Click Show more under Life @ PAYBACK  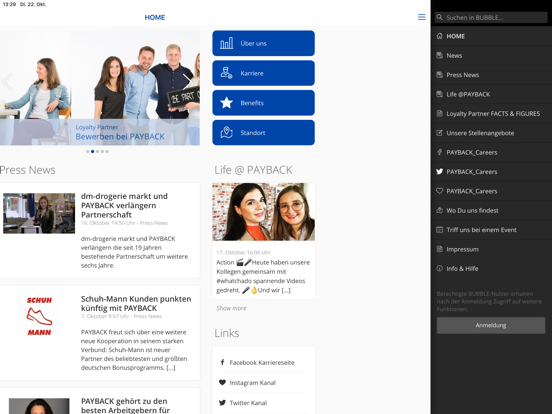[231, 308]
